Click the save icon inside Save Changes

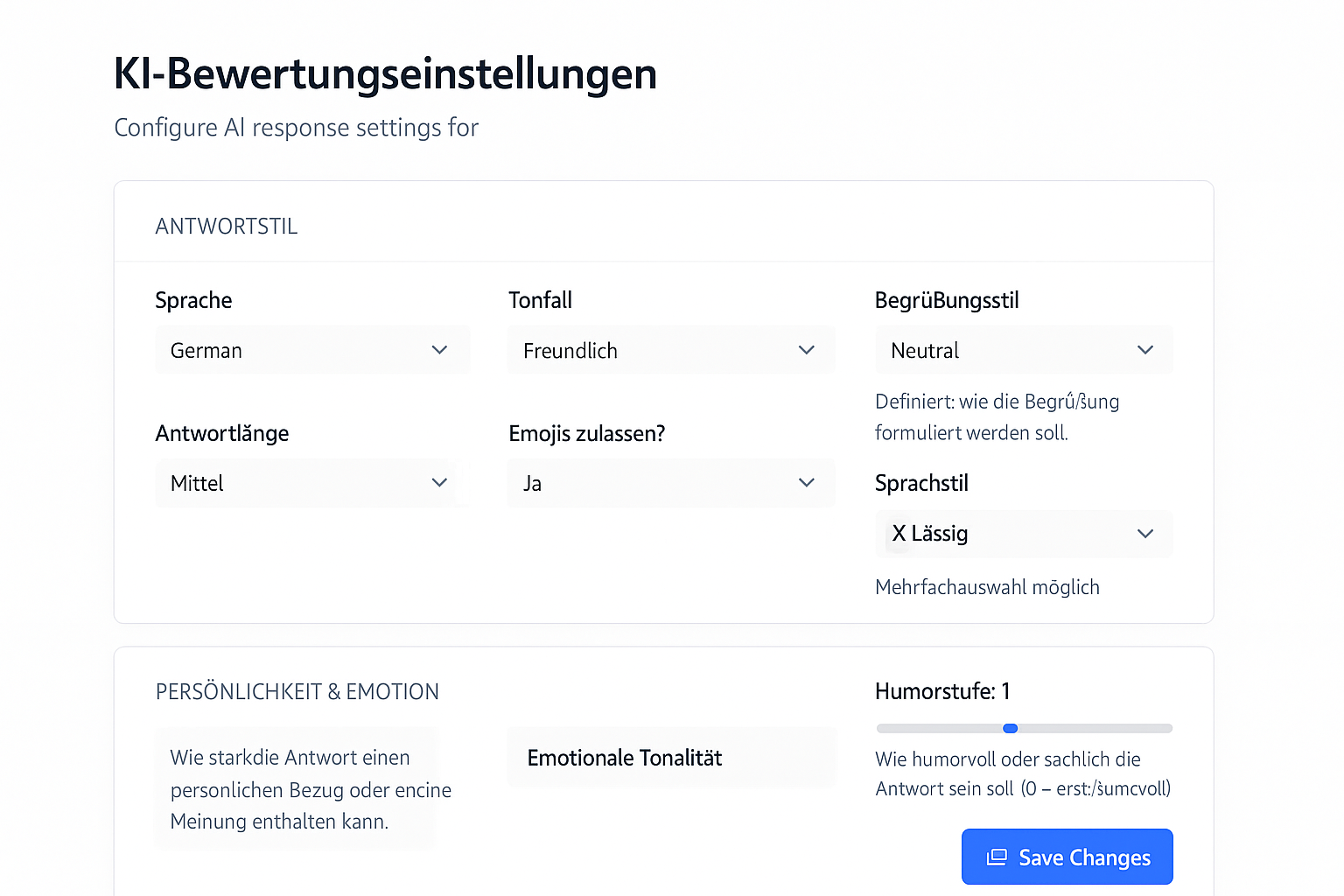tap(997, 857)
